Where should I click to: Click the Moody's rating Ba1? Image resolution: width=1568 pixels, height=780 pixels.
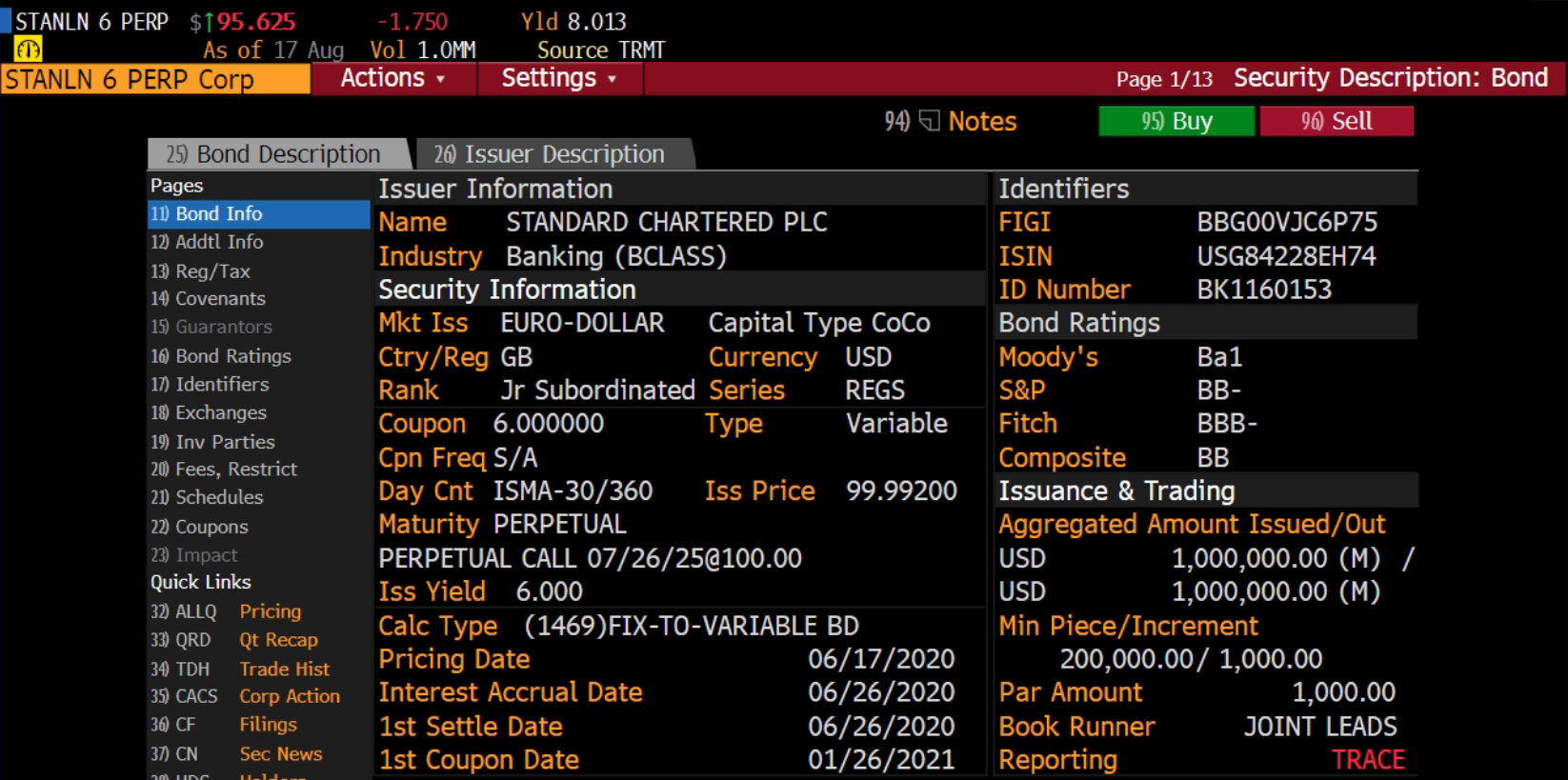[1219, 357]
